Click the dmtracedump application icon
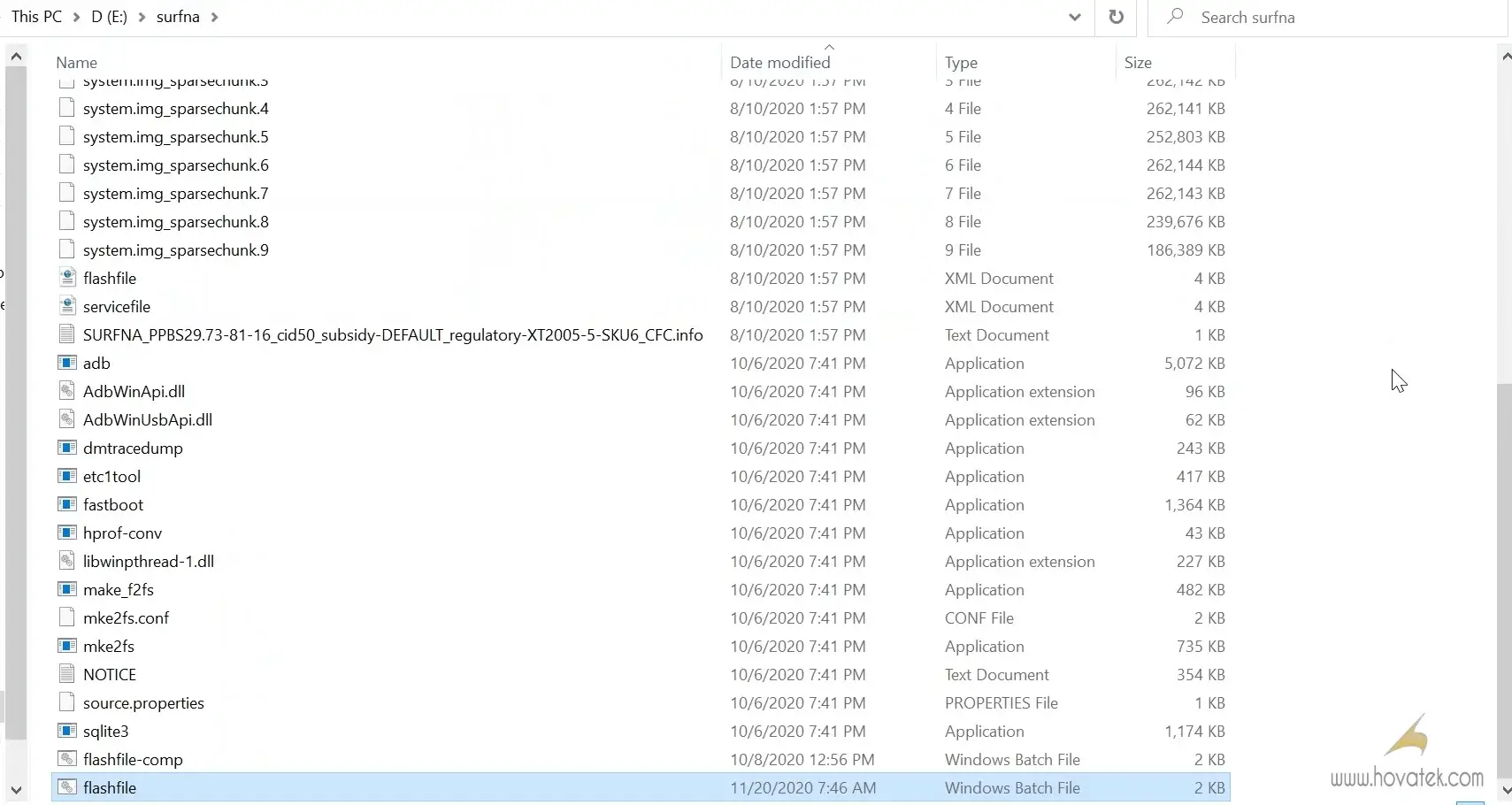The width and height of the screenshot is (1512, 805). tap(67, 448)
